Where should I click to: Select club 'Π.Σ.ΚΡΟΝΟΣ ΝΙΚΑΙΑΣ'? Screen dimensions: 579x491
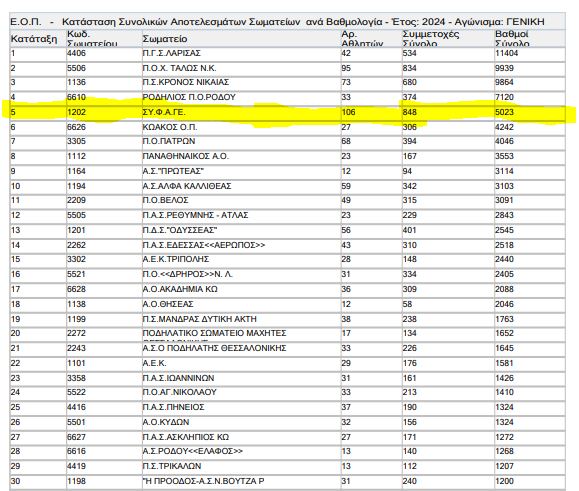[x=186, y=82]
